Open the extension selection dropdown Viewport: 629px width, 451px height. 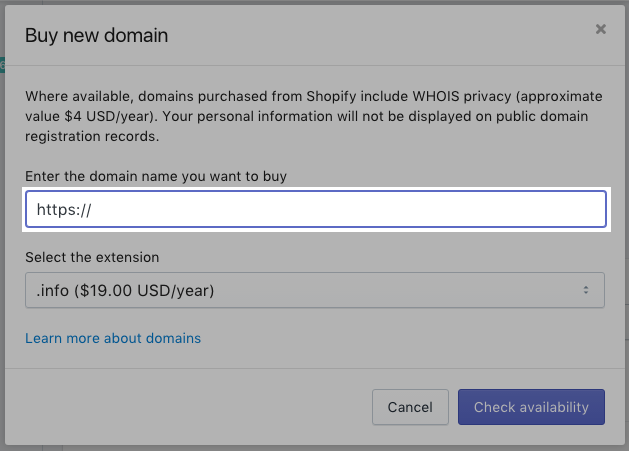(x=315, y=290)
